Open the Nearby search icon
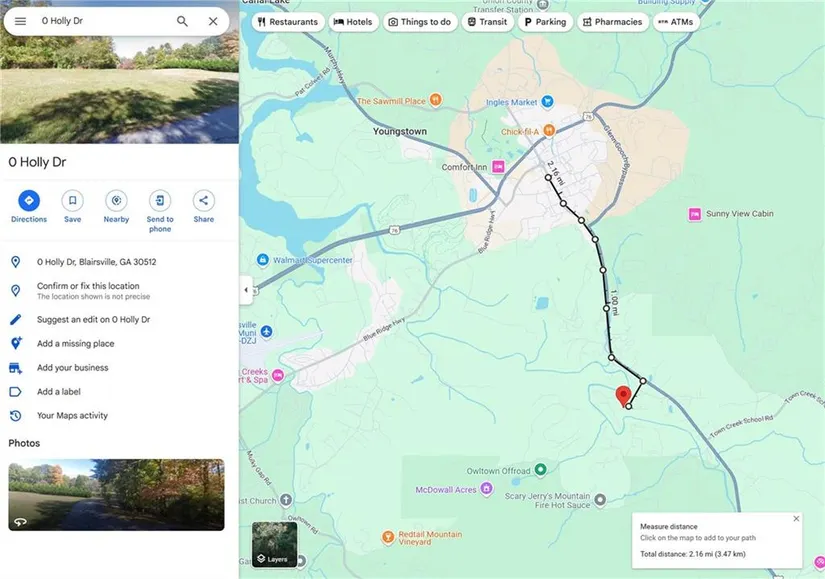Viewport: 825px width, 579px height. coord(116,201)
